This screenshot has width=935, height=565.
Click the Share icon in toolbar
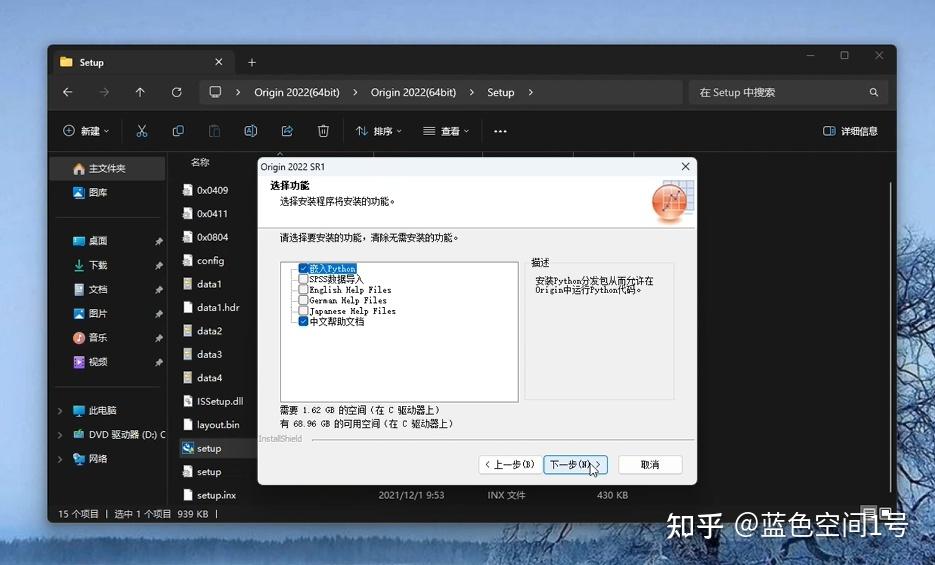tap(287, 131)
